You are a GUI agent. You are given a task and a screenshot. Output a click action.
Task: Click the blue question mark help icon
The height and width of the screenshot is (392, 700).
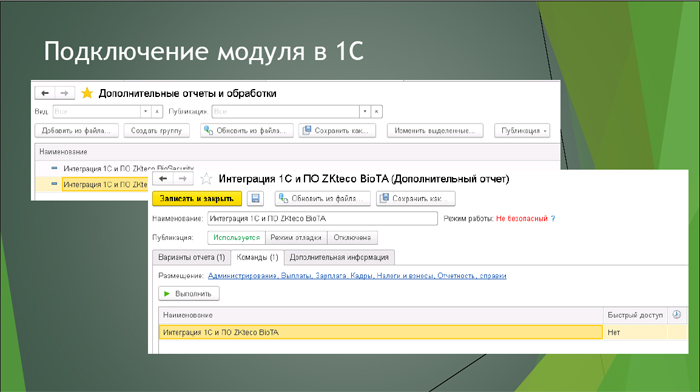(553, 219)
